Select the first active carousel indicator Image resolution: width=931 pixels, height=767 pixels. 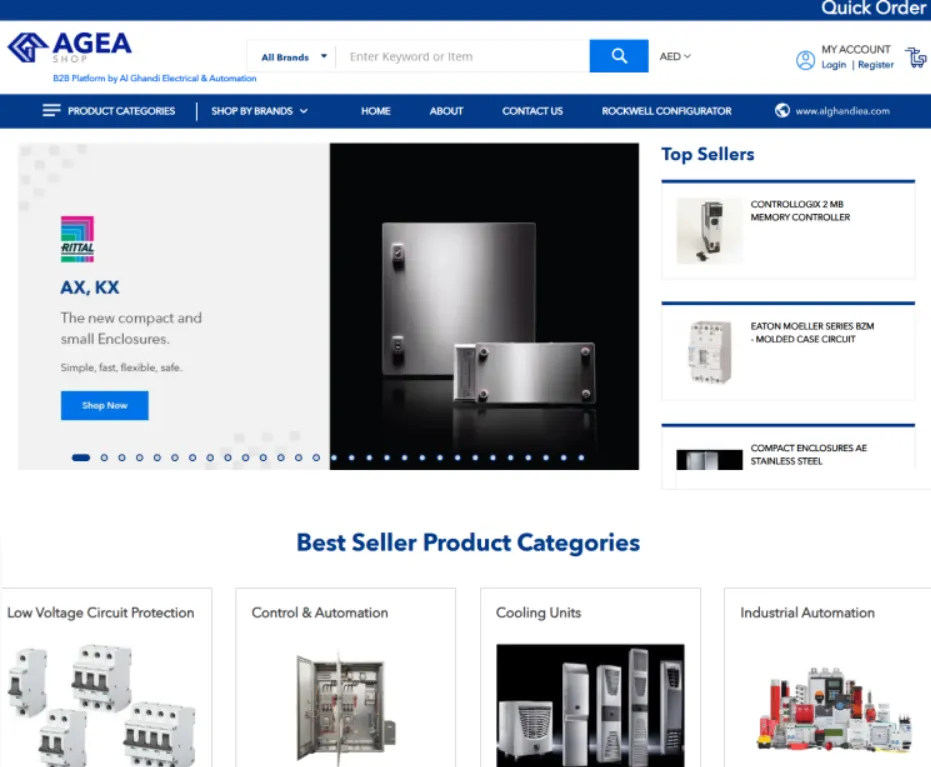point(81,458)
